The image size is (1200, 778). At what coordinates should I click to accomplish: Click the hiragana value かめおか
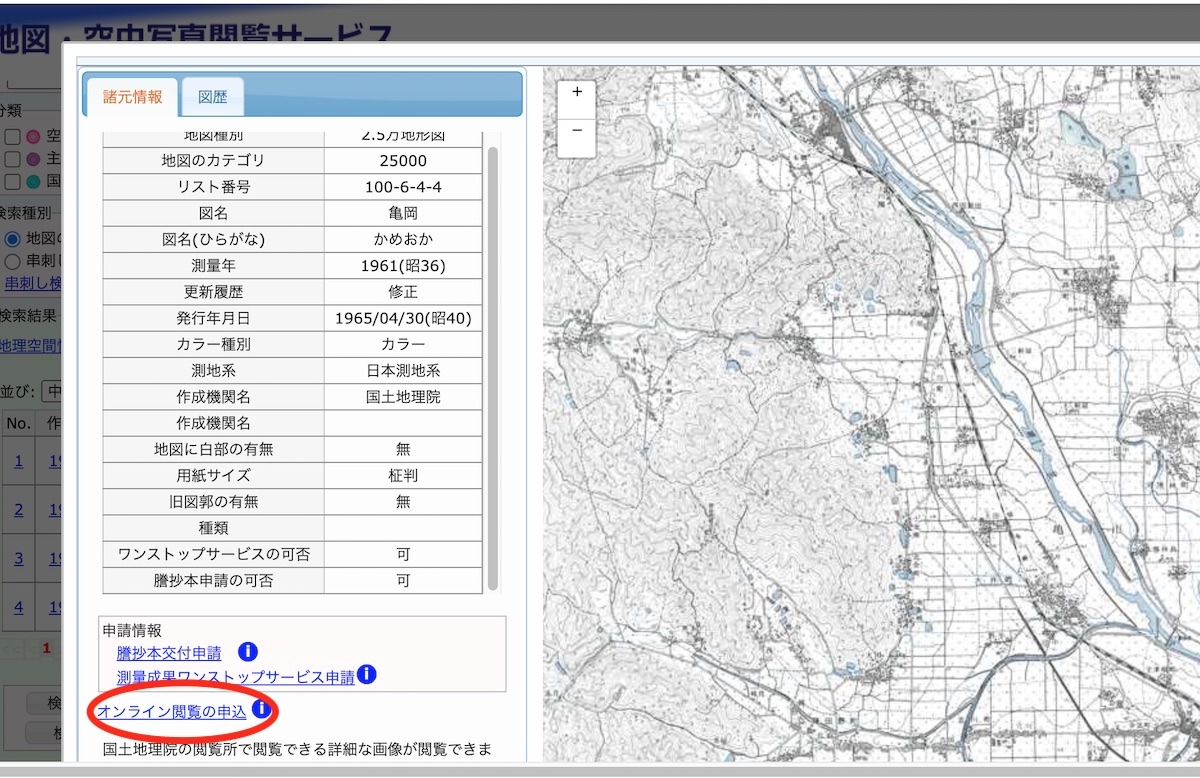(403, 240)
